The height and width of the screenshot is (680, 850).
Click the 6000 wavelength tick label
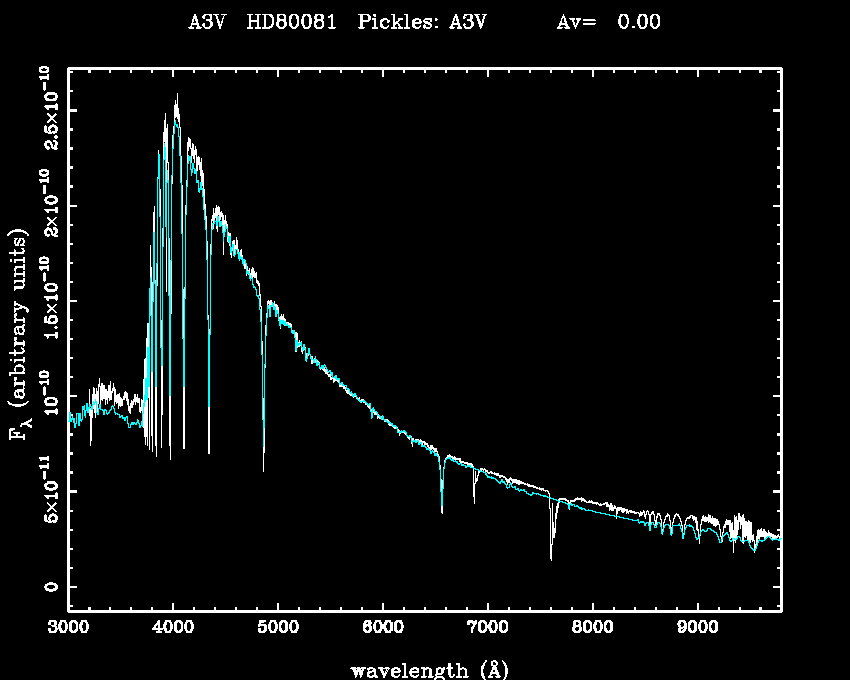coord(382,628)
